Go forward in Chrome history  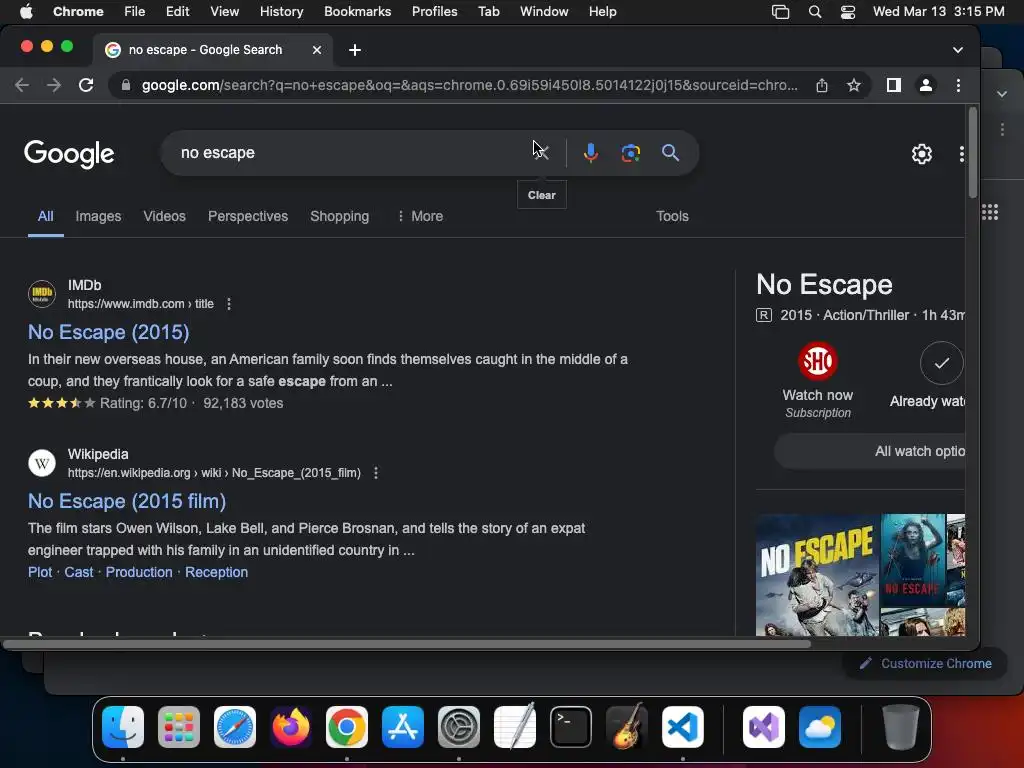tap(54, 85)
